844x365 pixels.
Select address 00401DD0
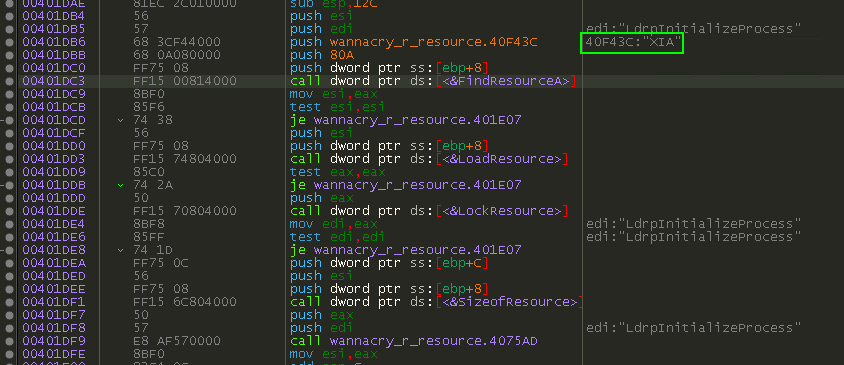pyautogui.click(x=54, y=146)
